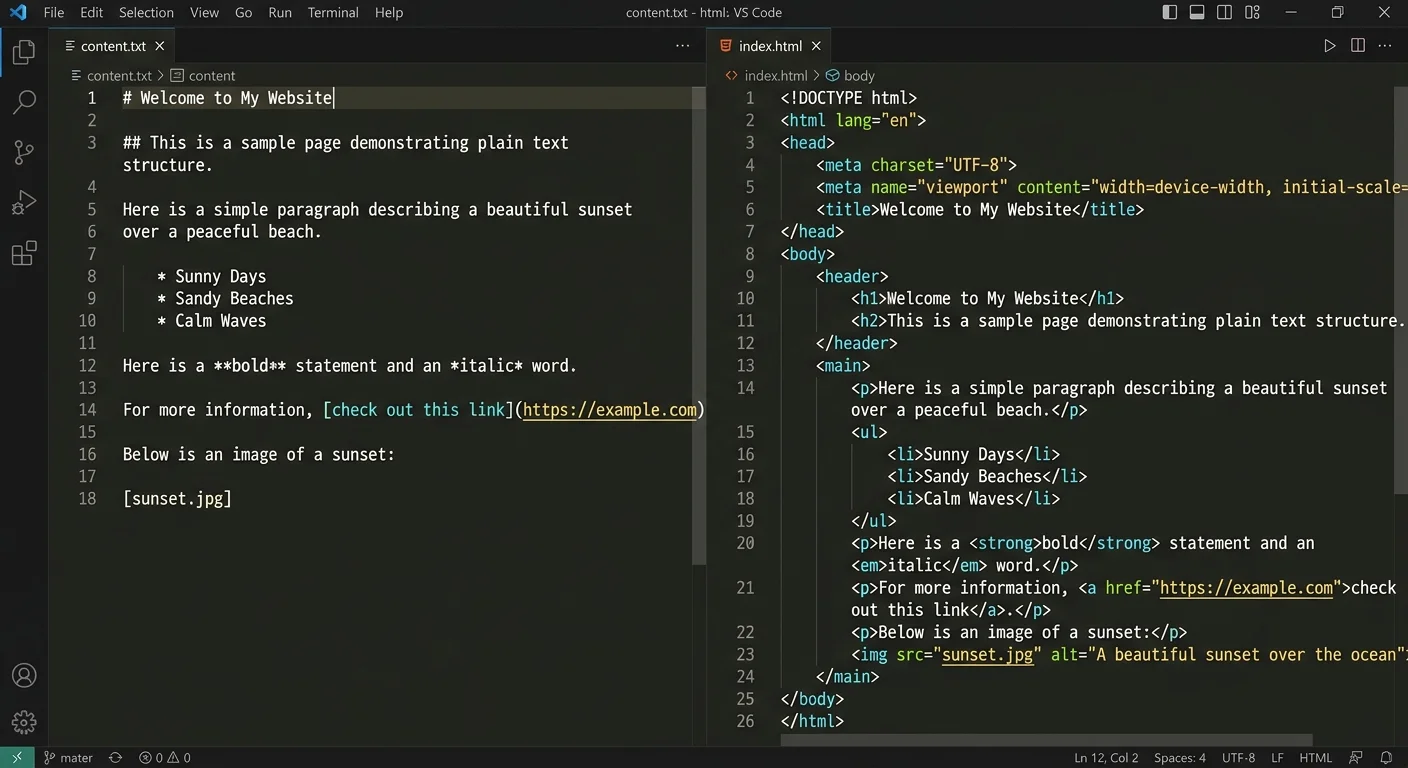This screenshot has height=768, width=1408.
Task: Open the Edit menu
Action: tap(91, 13)
